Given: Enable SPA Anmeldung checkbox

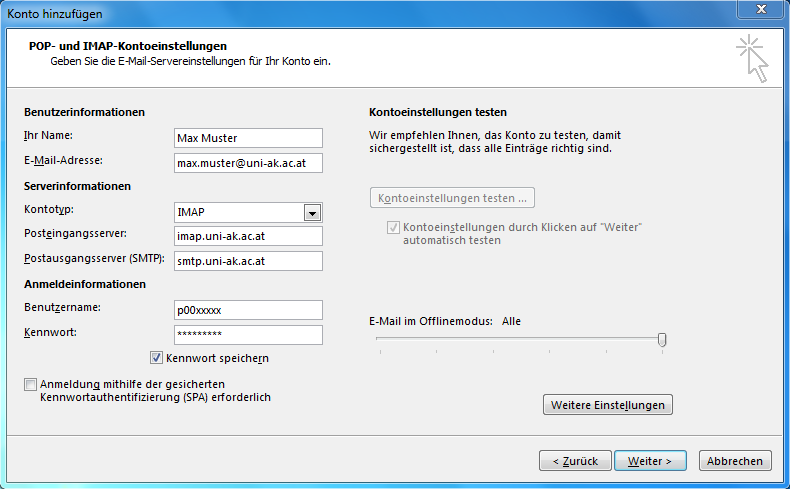Looking at the screenshot, I should [x=30, y=385].
